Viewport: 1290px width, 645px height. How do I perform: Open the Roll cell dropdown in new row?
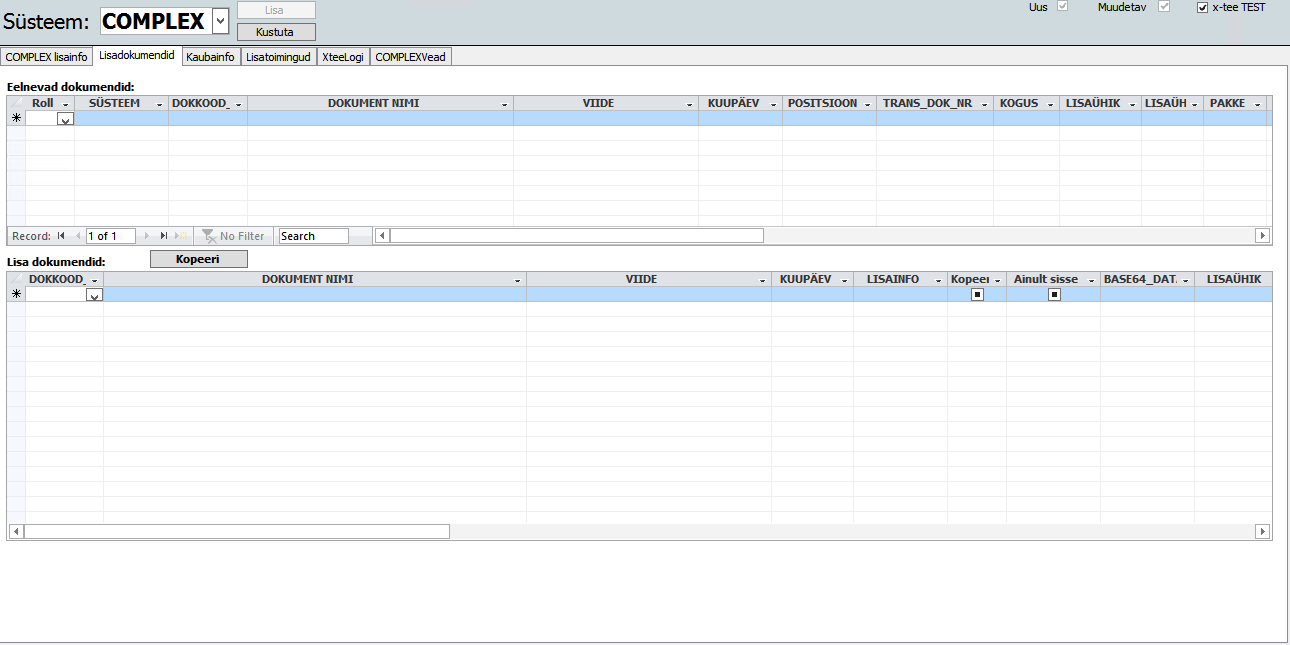point(65,119)
